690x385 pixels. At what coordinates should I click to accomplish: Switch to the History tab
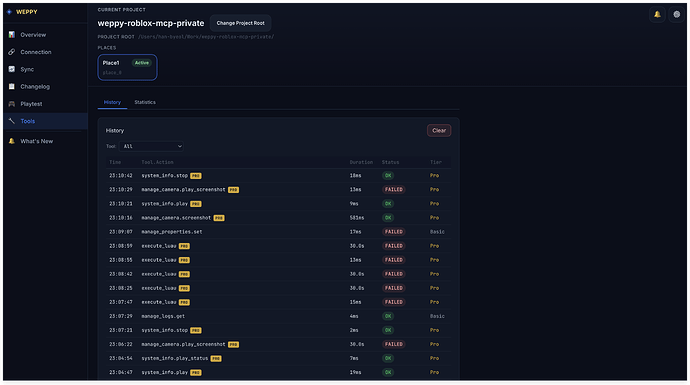pos(112,102)
